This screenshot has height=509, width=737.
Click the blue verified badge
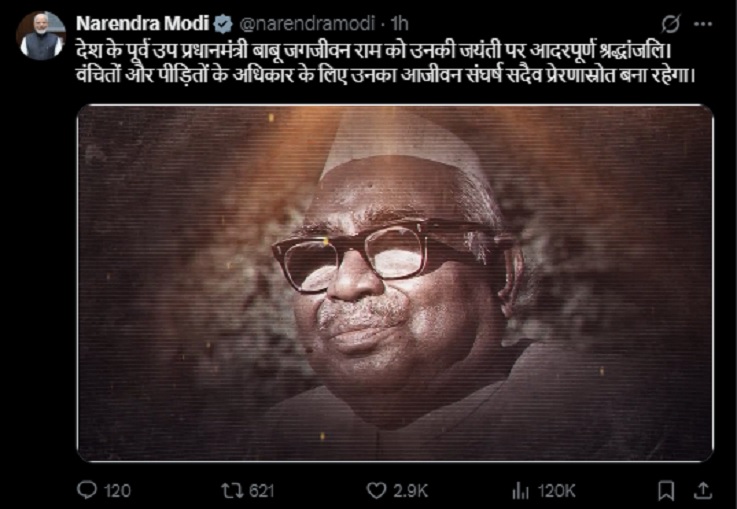click(223, 24)
